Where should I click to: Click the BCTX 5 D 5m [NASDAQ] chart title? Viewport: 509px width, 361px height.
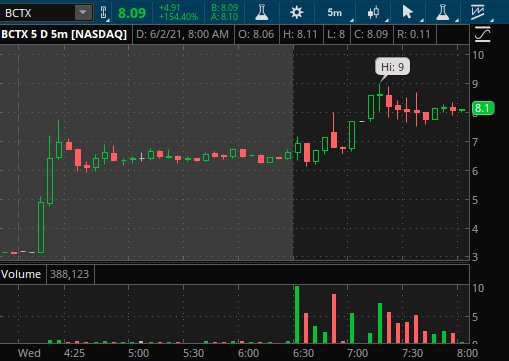64,34
